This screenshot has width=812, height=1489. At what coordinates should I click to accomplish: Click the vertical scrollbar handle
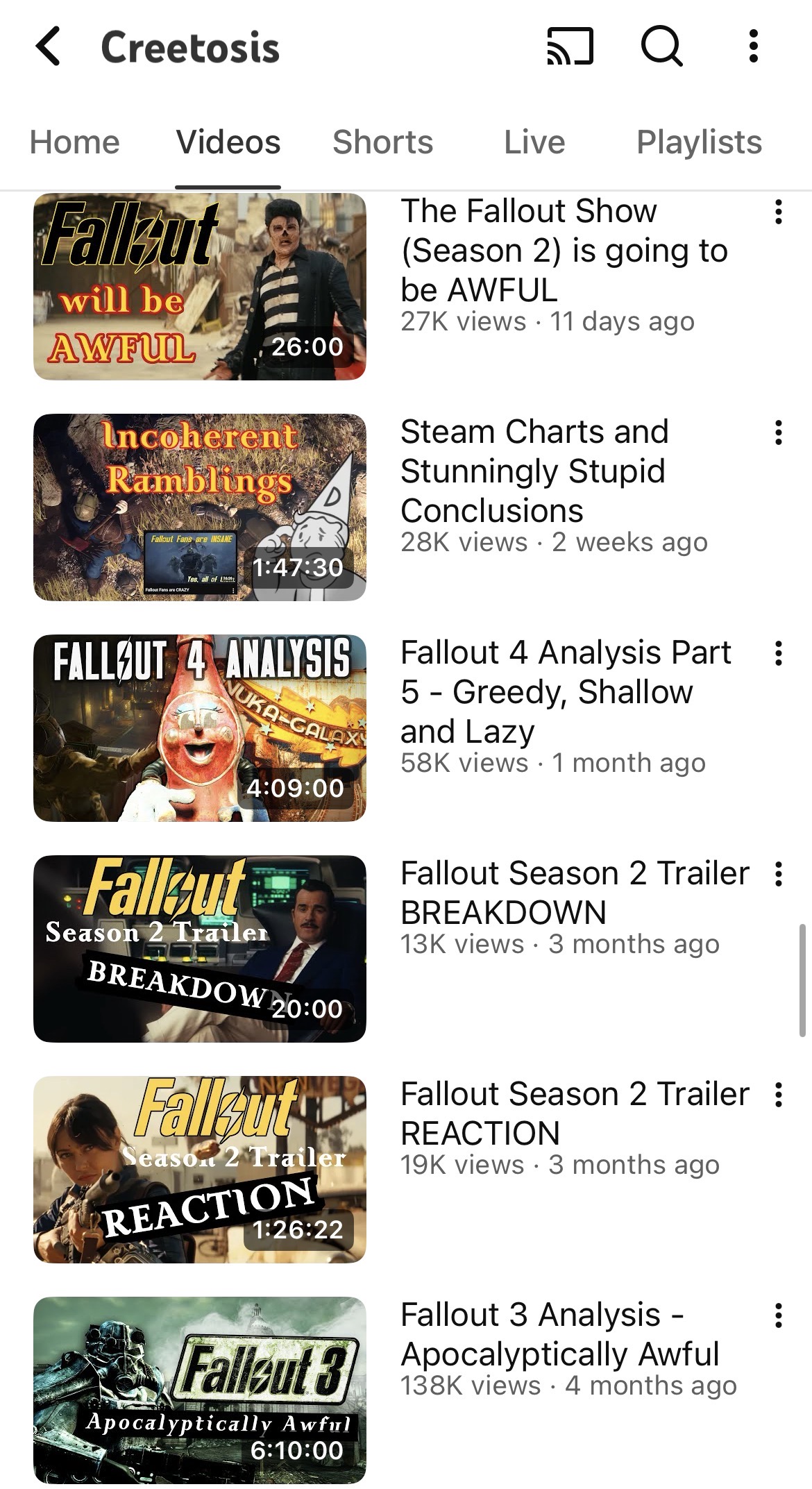tap(802, 979)
